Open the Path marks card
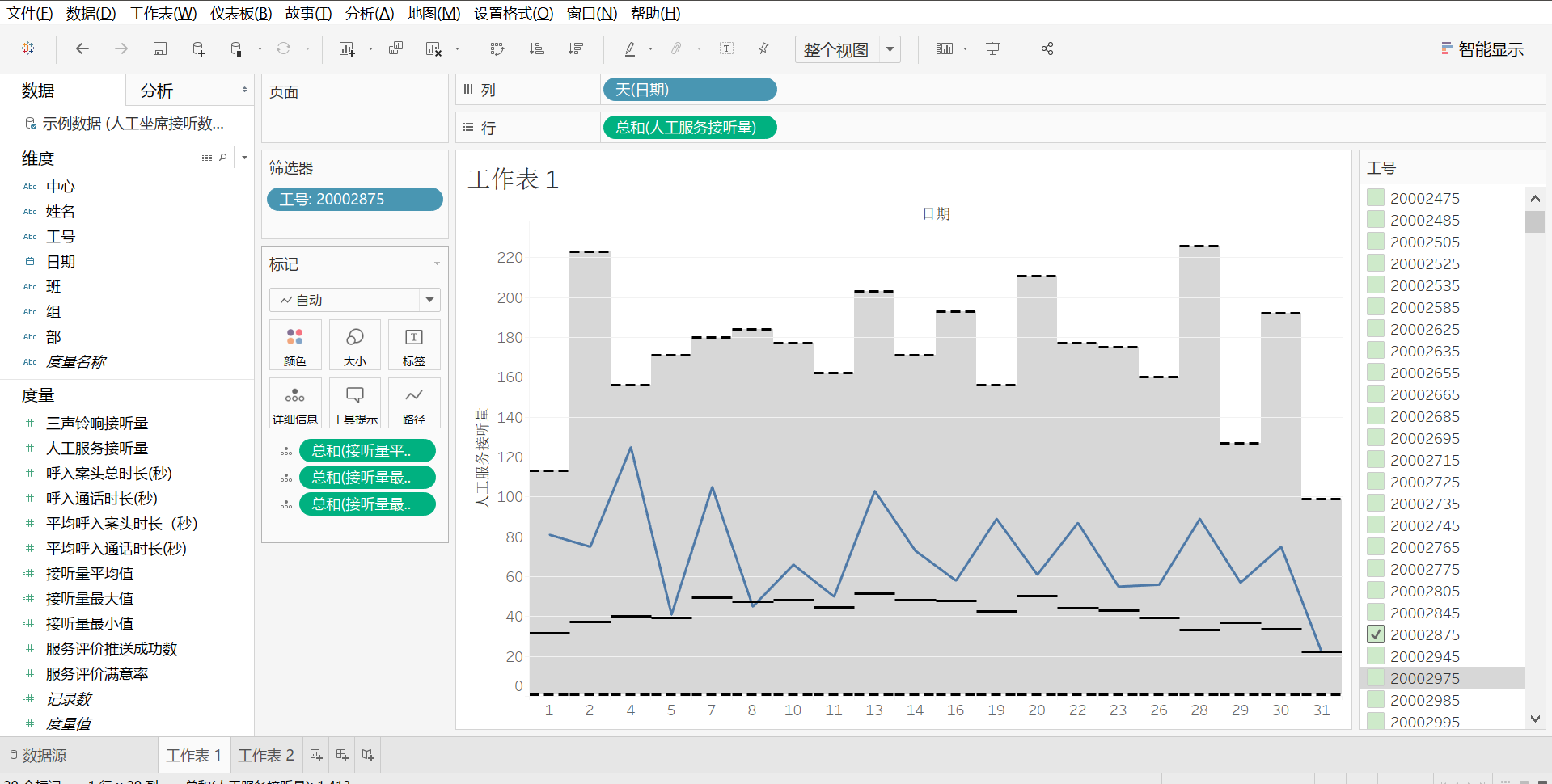 (414, 403)
